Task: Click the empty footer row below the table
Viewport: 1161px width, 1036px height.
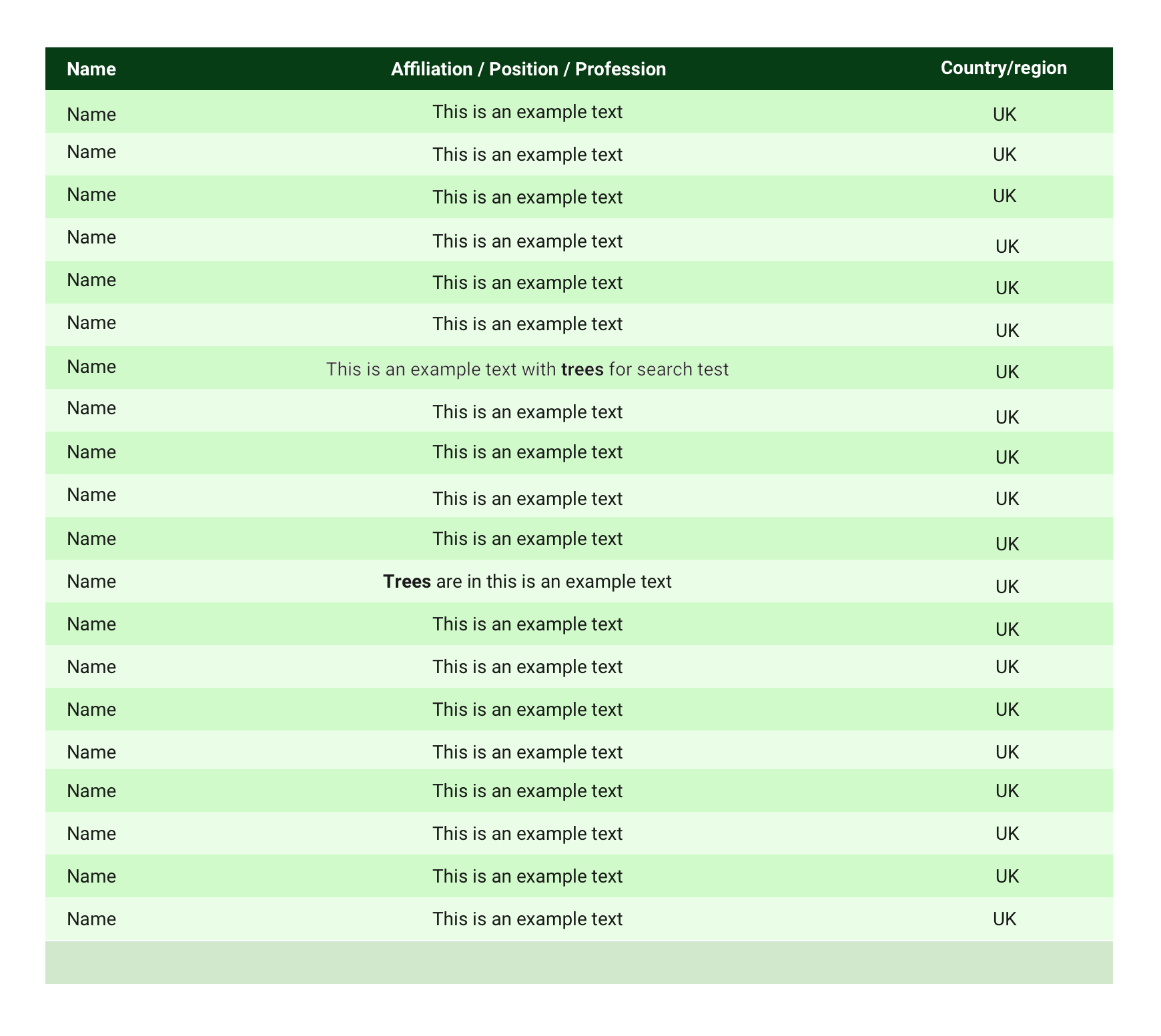Action: [578, 962]
